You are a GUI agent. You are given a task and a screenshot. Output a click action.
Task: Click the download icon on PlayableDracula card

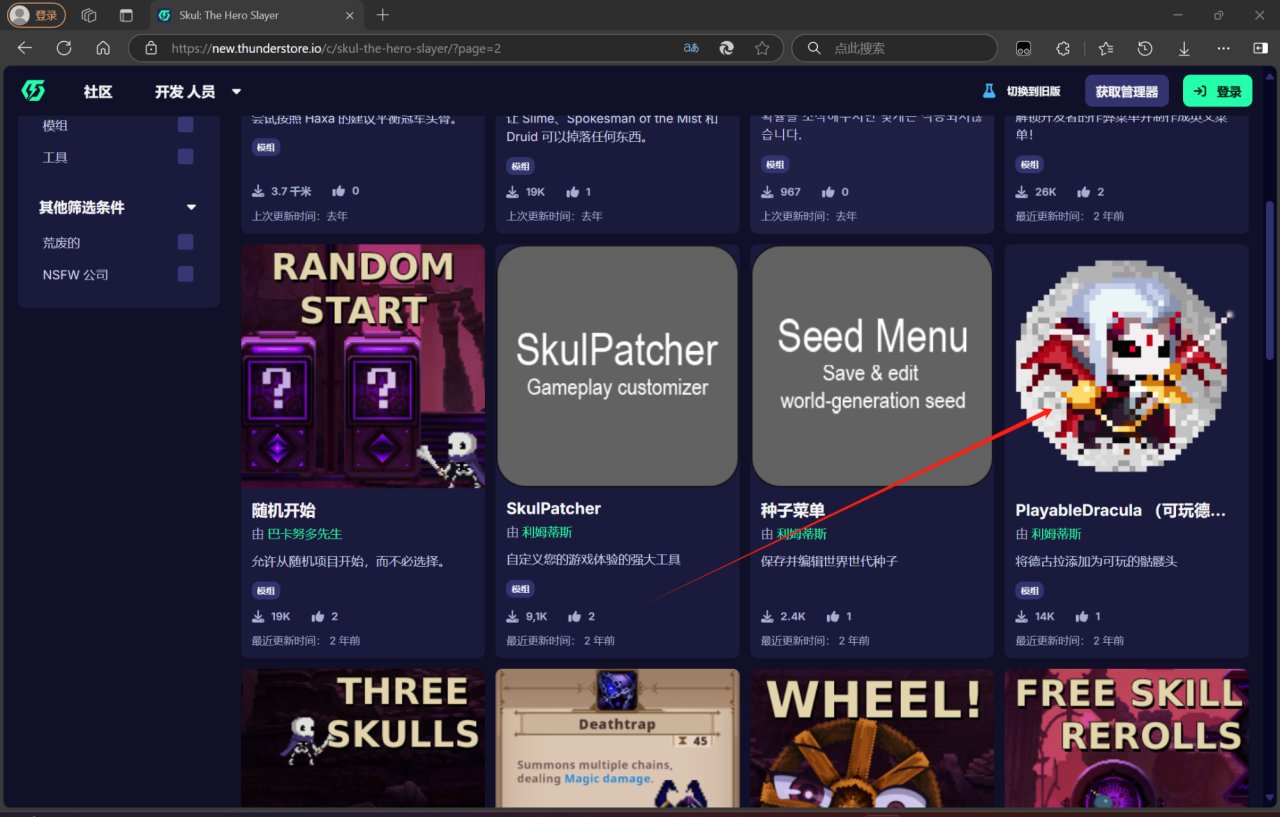(1022, 616)
